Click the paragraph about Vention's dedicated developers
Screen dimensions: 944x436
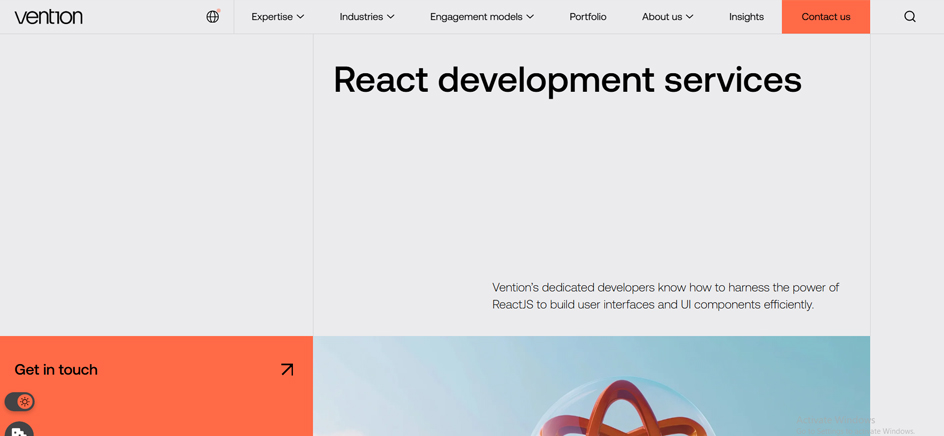point(665,296)
